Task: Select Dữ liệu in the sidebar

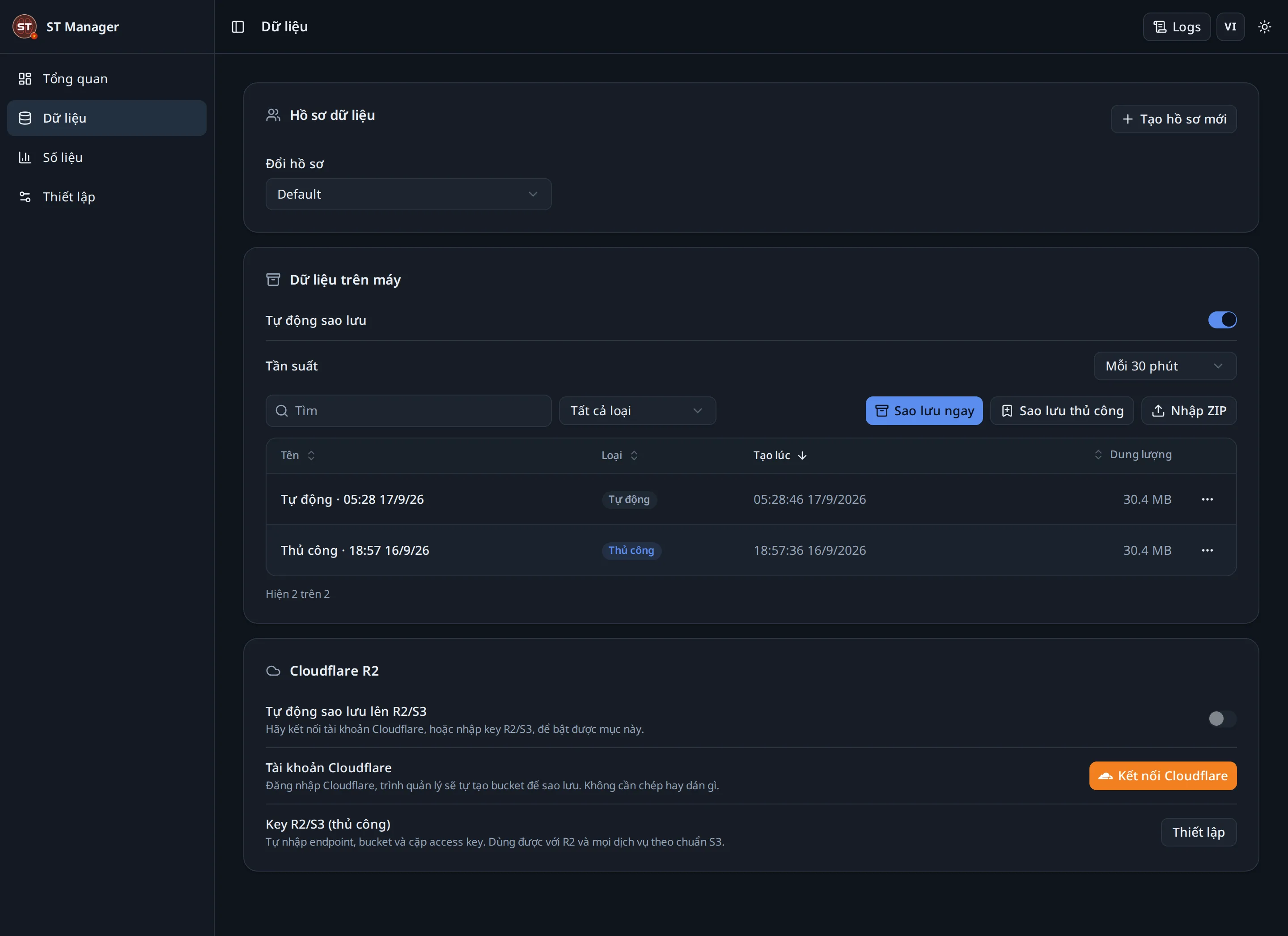Action: tap(107, 118)
